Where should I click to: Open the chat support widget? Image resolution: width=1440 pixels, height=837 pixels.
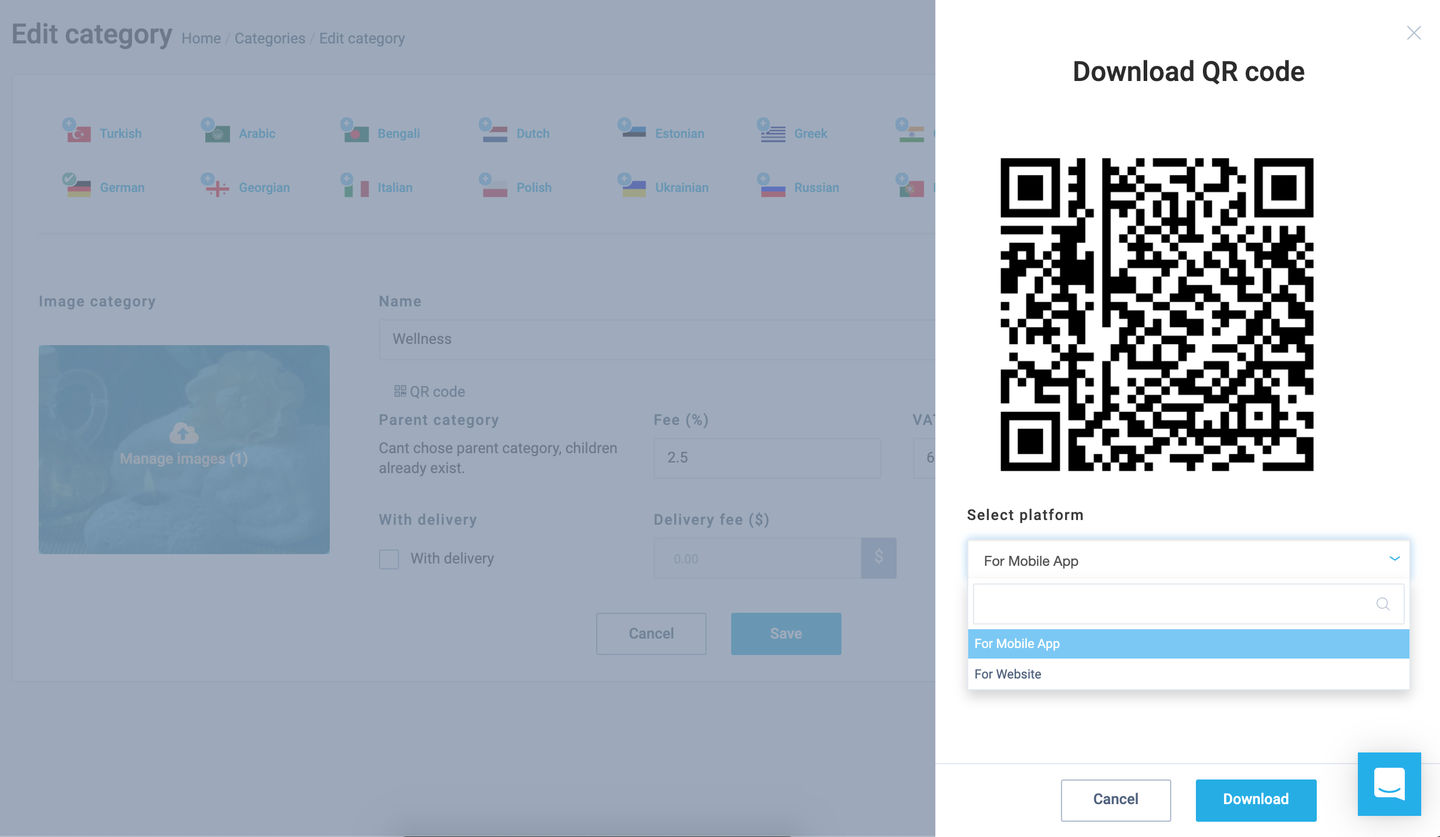1389,784
